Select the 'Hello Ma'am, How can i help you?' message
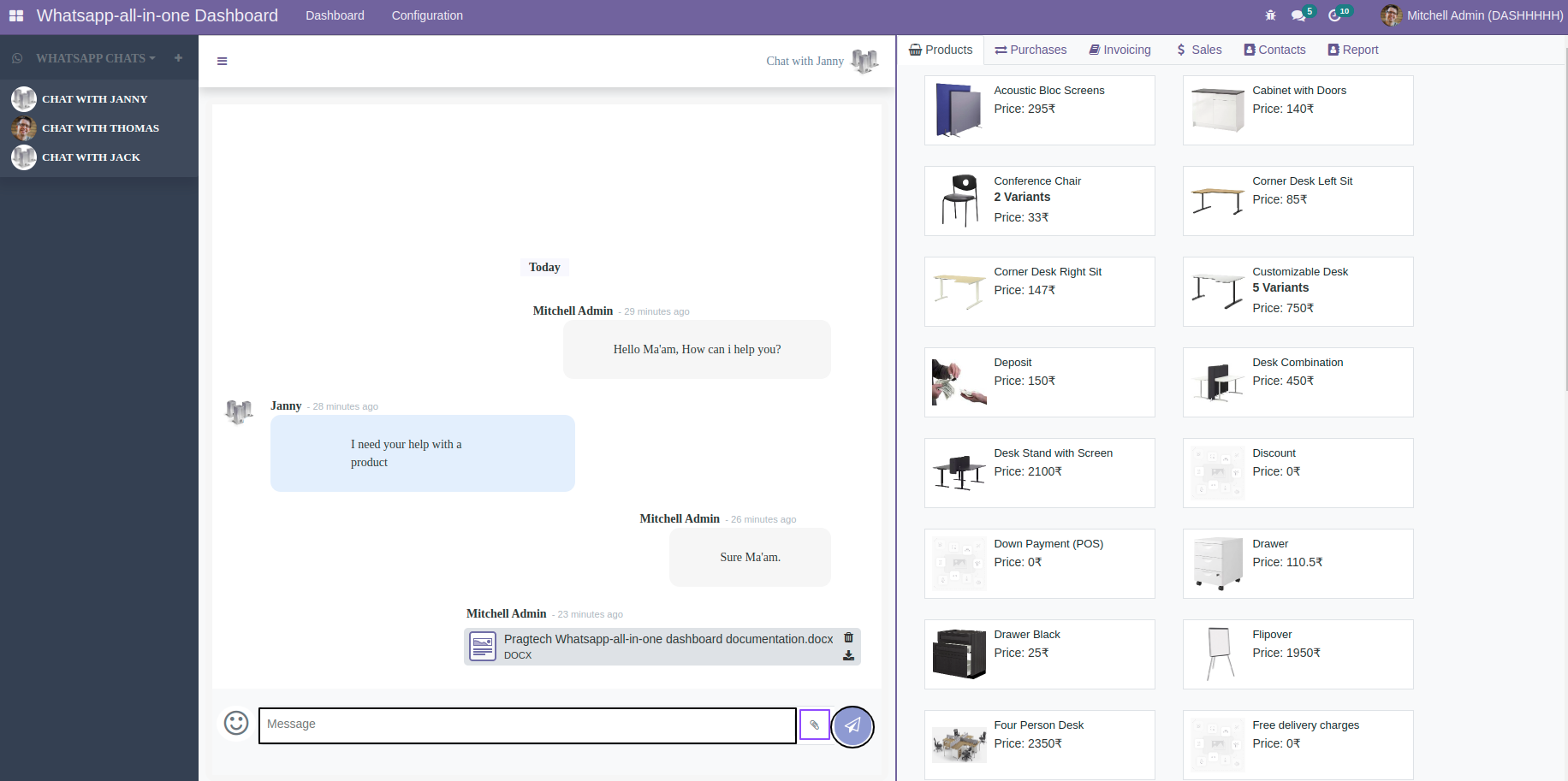The height and width of the screenshot is (781, 1568). click(697, 349)
